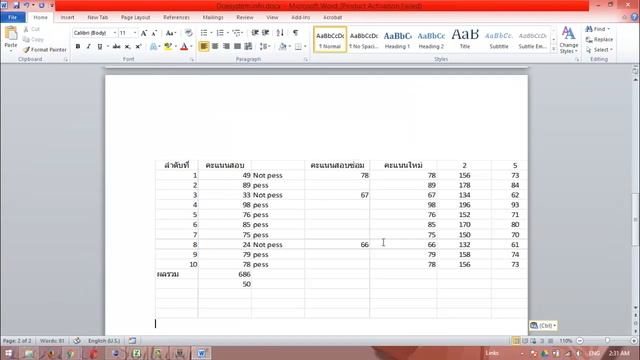The width and height of the screenshot is (640, 360).
Task: Open the Select dropdown in Editing group
Action: tap(599, 50)
